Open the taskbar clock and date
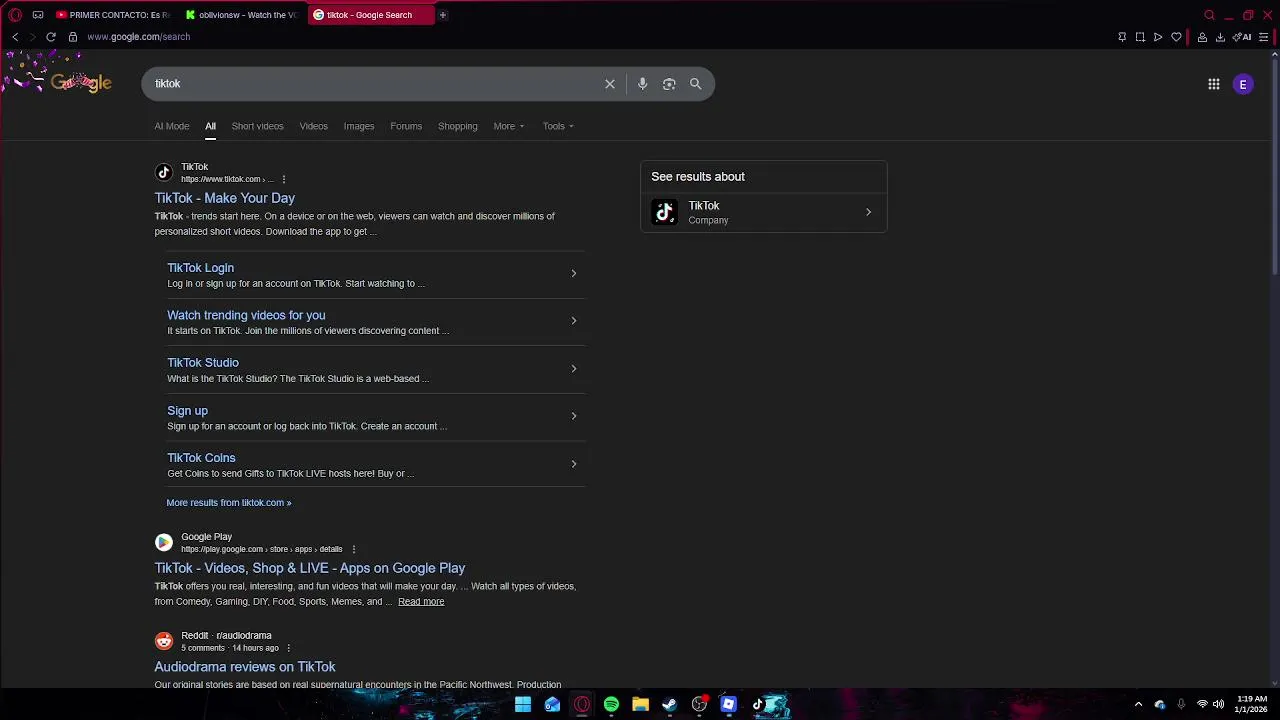 click(x=1251, y=704)
